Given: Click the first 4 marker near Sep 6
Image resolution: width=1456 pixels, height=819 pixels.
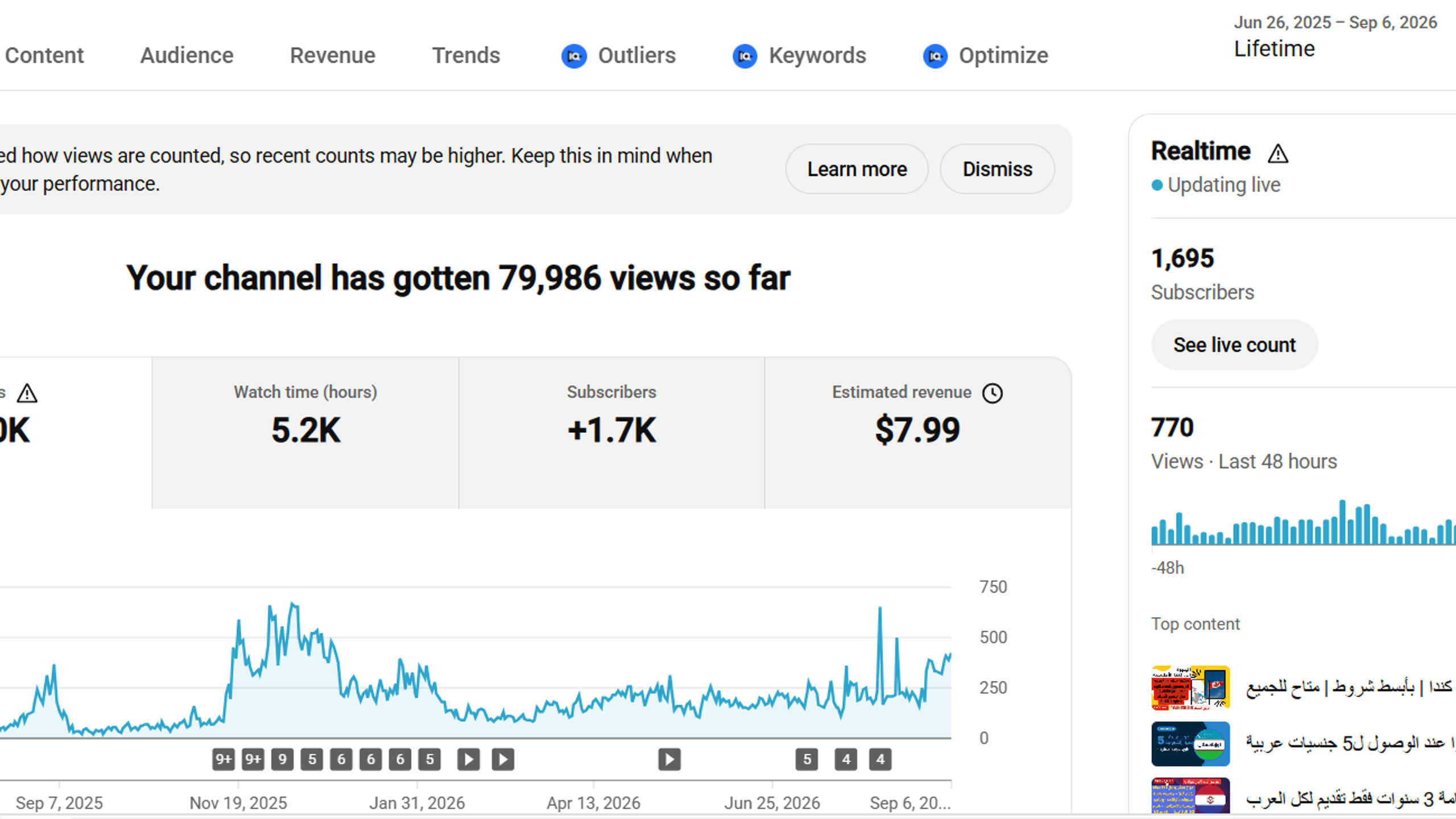Looking at the screenshot, I should click(846, 759).
